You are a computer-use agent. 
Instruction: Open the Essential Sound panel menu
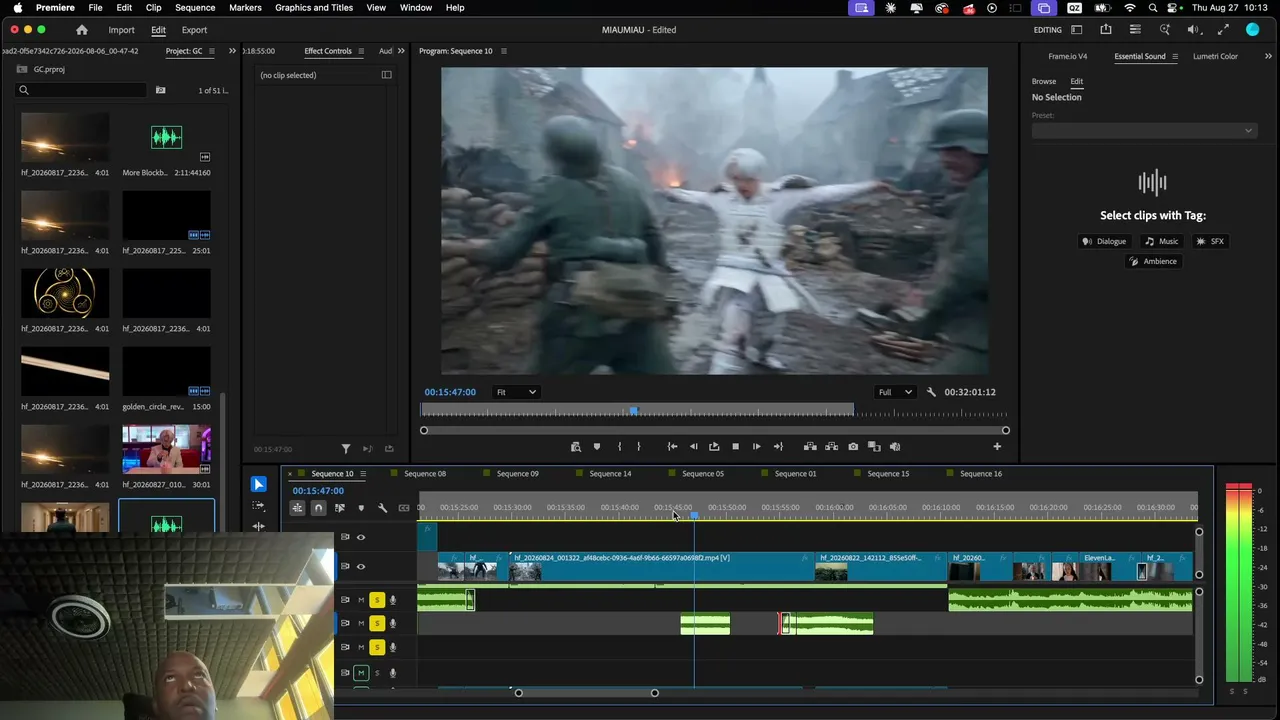(1175, 57)
